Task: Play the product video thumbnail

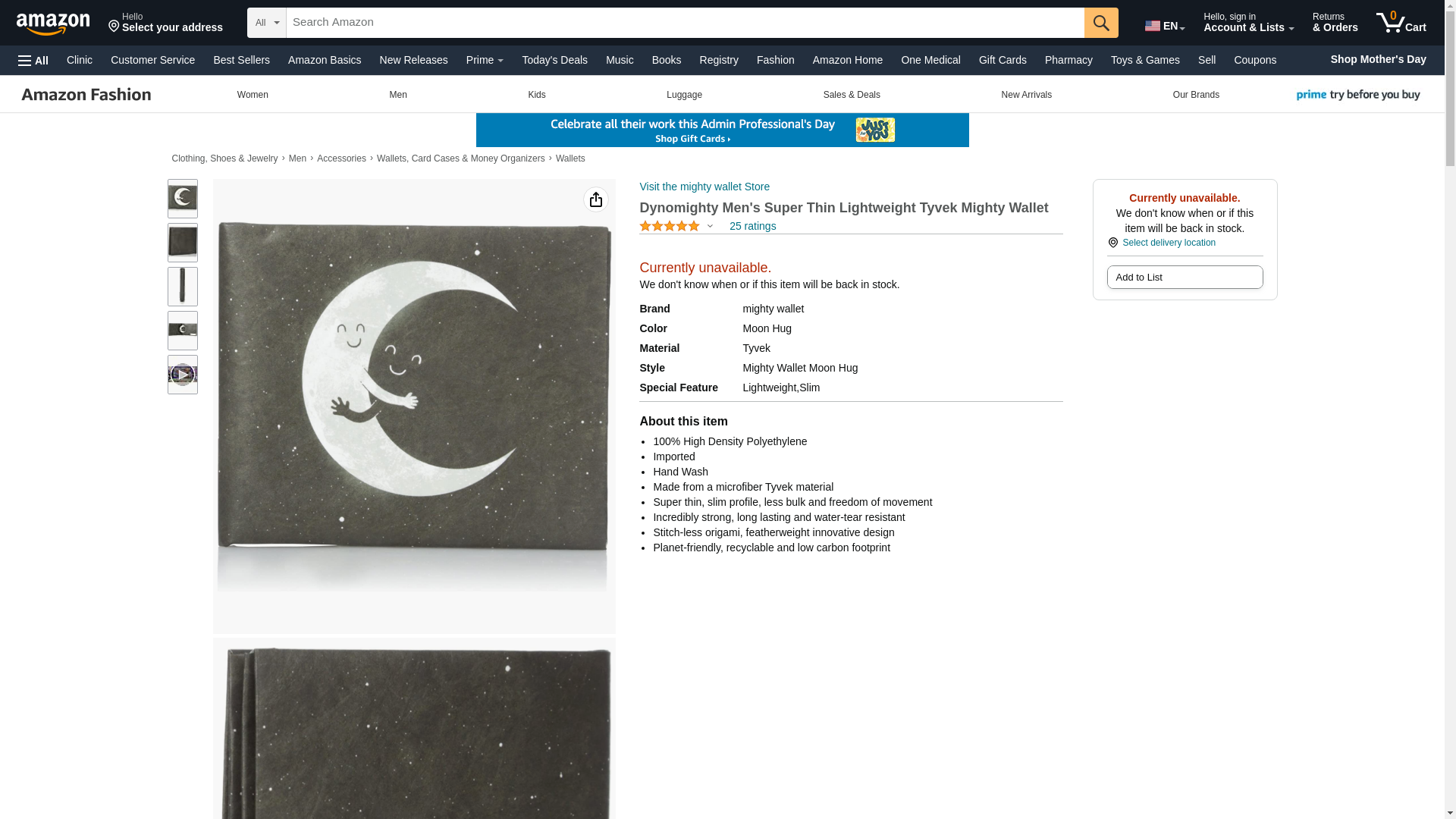Action: pos(182,375)
